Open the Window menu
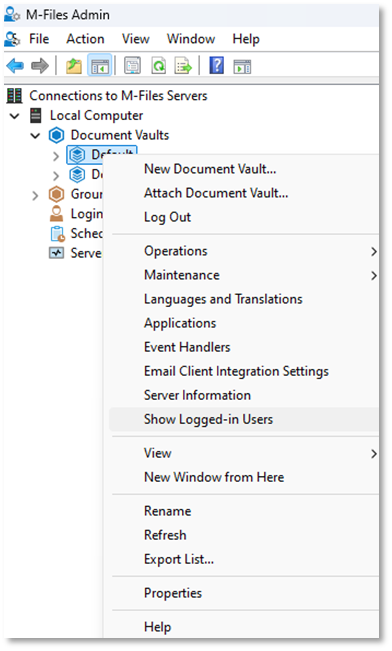 pyautogui.click(x=191, y=39)
